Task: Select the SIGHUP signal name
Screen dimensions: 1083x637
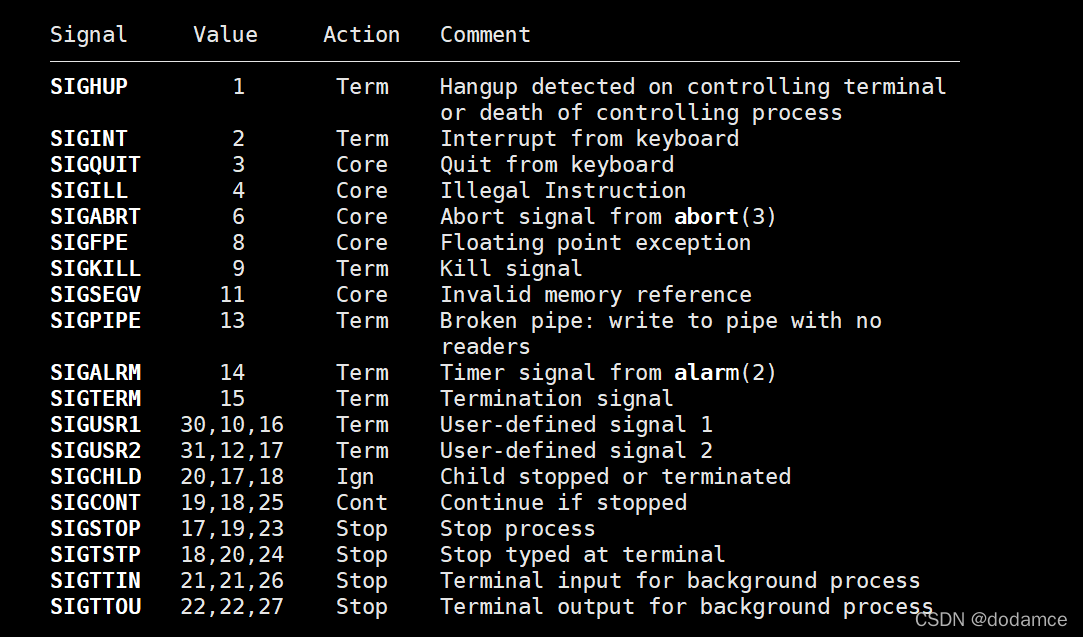Action: point(88,86)
